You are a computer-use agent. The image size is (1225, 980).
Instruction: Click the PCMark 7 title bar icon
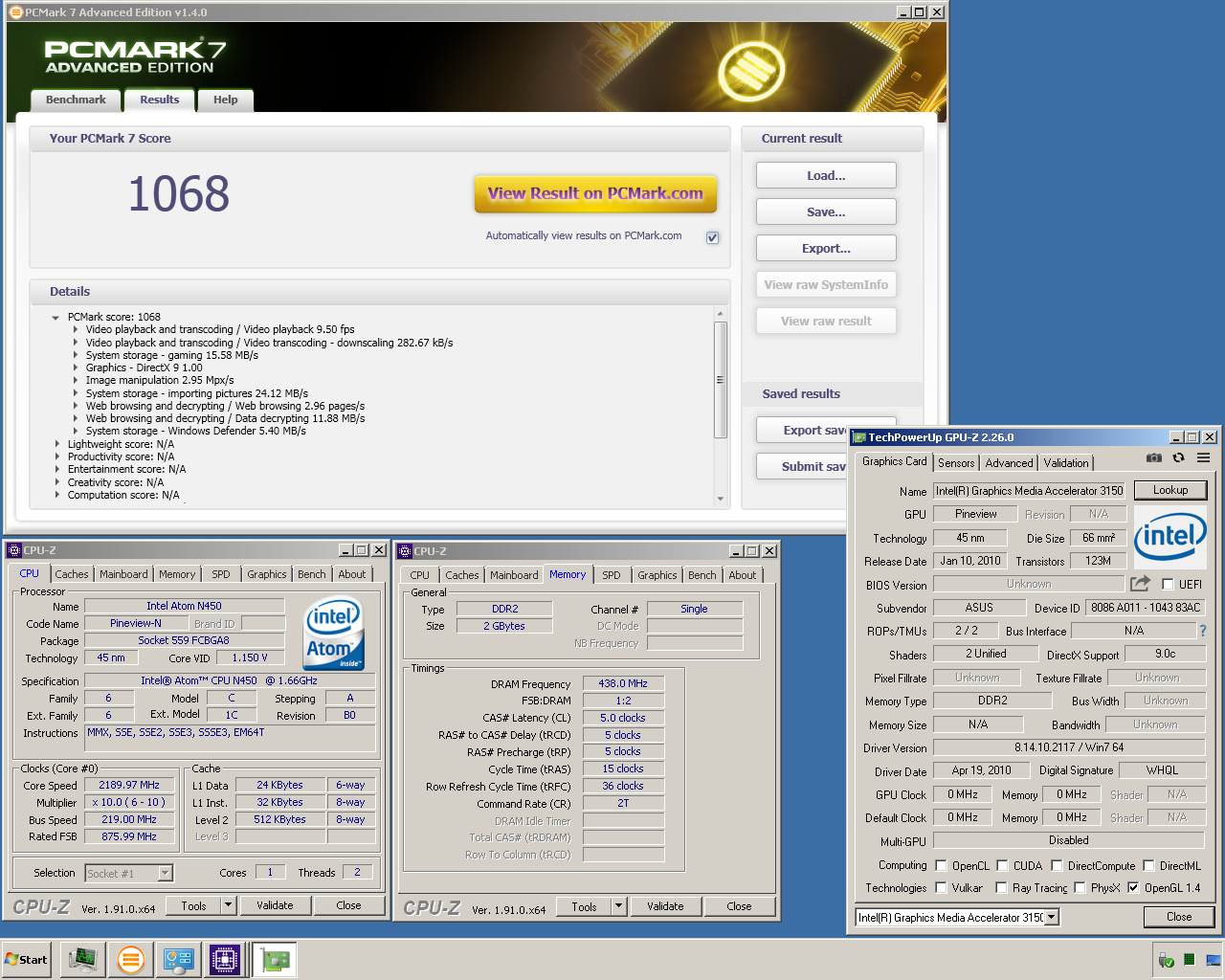click(x=15, y=12)
